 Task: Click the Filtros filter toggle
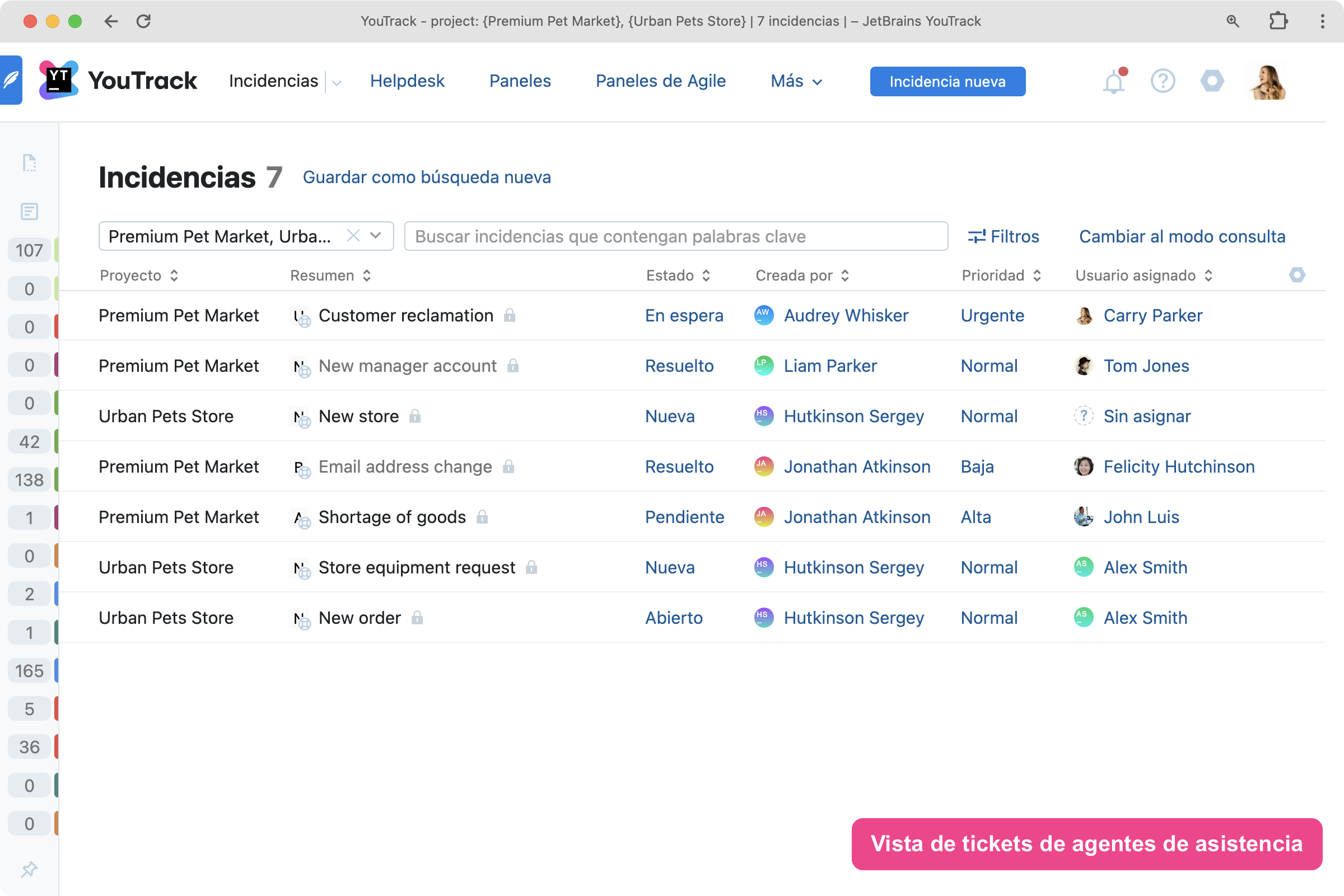pos(1004,236)
